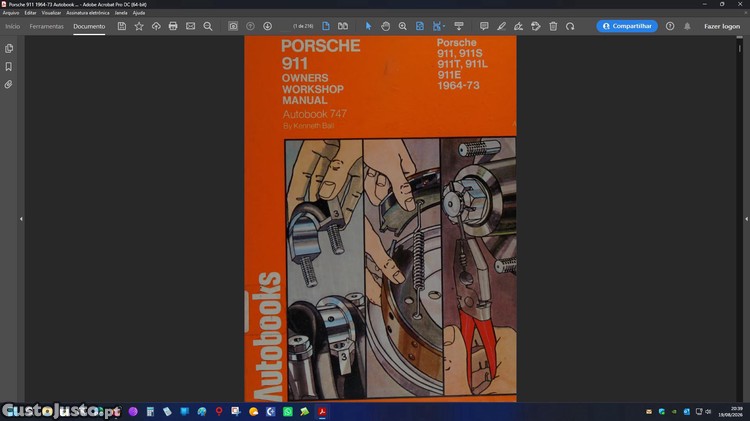The image size is (750, 421).
Task: Add the document to starred favorites
Action: tap(139, 26)
